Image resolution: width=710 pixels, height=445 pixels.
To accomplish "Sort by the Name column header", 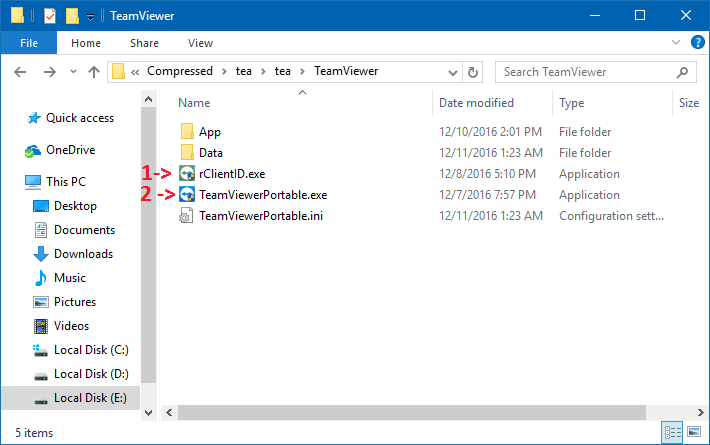I will [194, 103].
